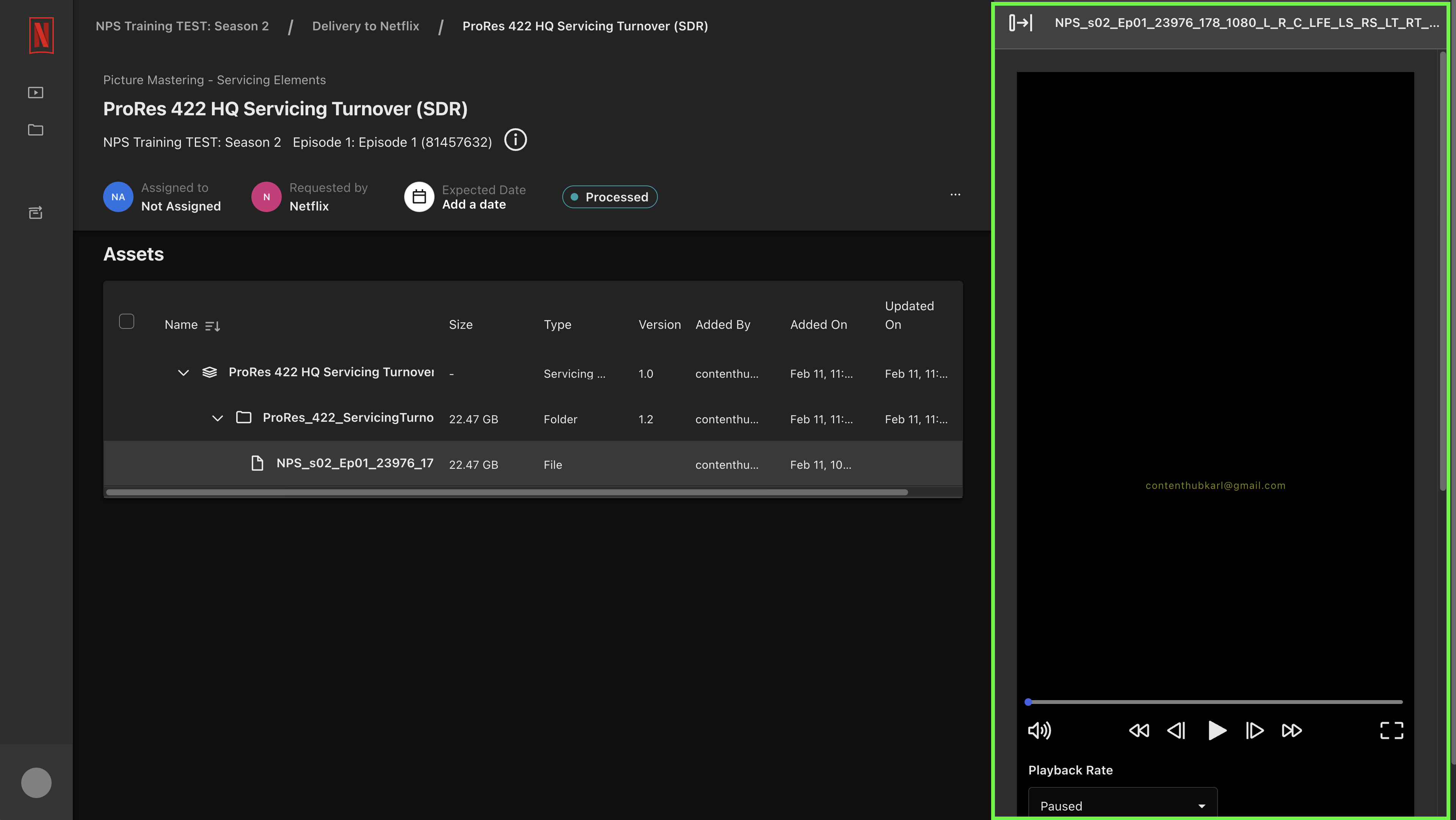This screenshot has width=1456, height=820.
Task: Click the ProRes_422_ServicingTurno folder name
Action: [348, 417]
